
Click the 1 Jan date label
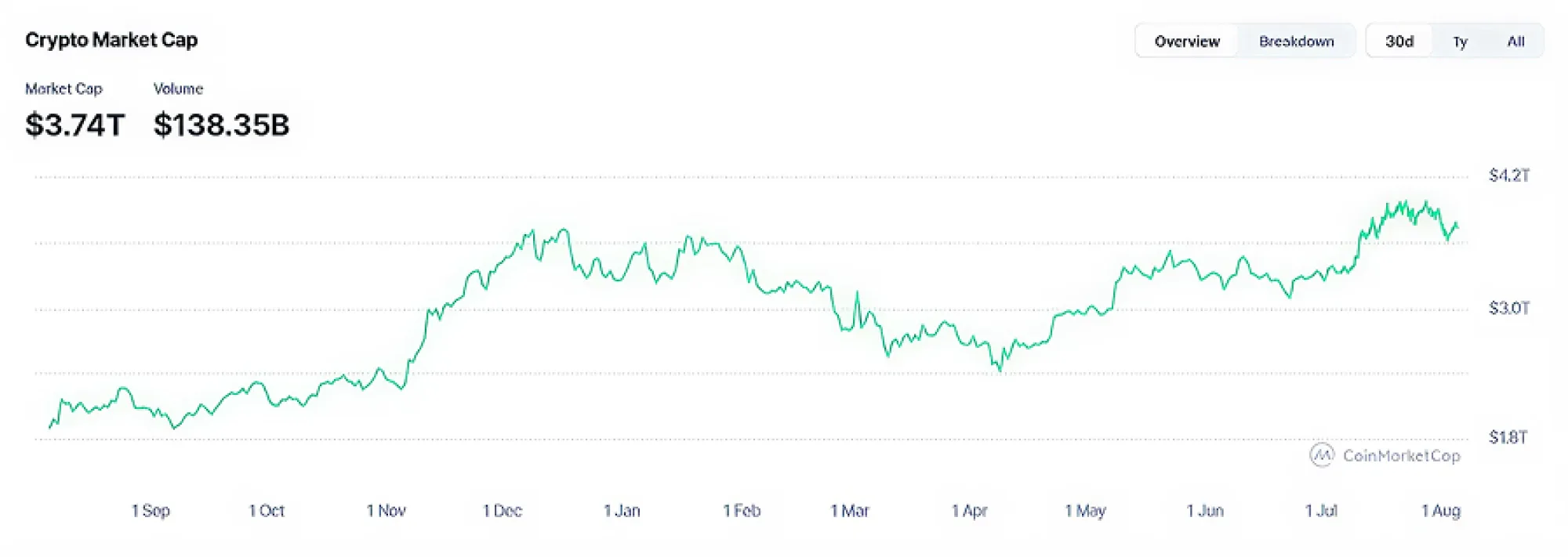[x=623, y=511]
